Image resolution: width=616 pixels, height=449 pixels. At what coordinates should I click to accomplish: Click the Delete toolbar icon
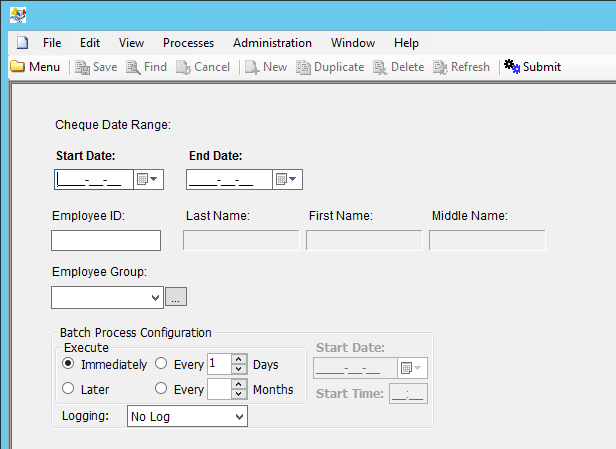pos(380,67)
